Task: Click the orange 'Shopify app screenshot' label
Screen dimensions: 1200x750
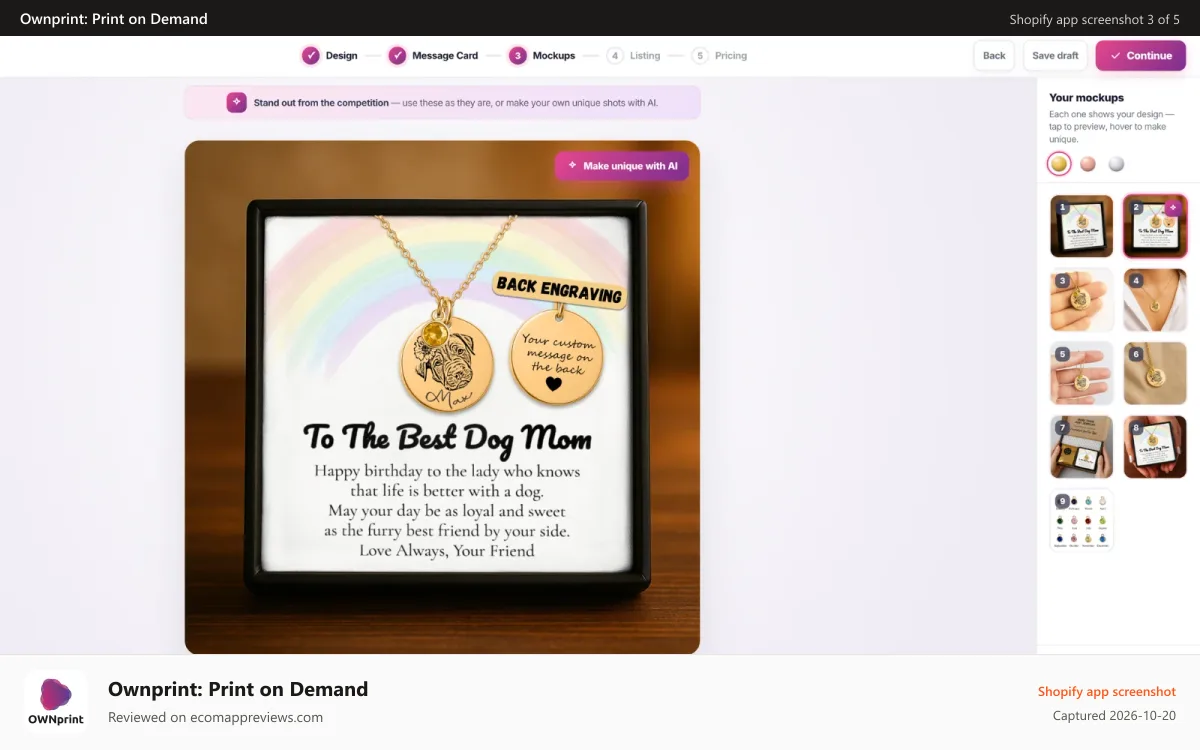Action: click(1107, 691)
